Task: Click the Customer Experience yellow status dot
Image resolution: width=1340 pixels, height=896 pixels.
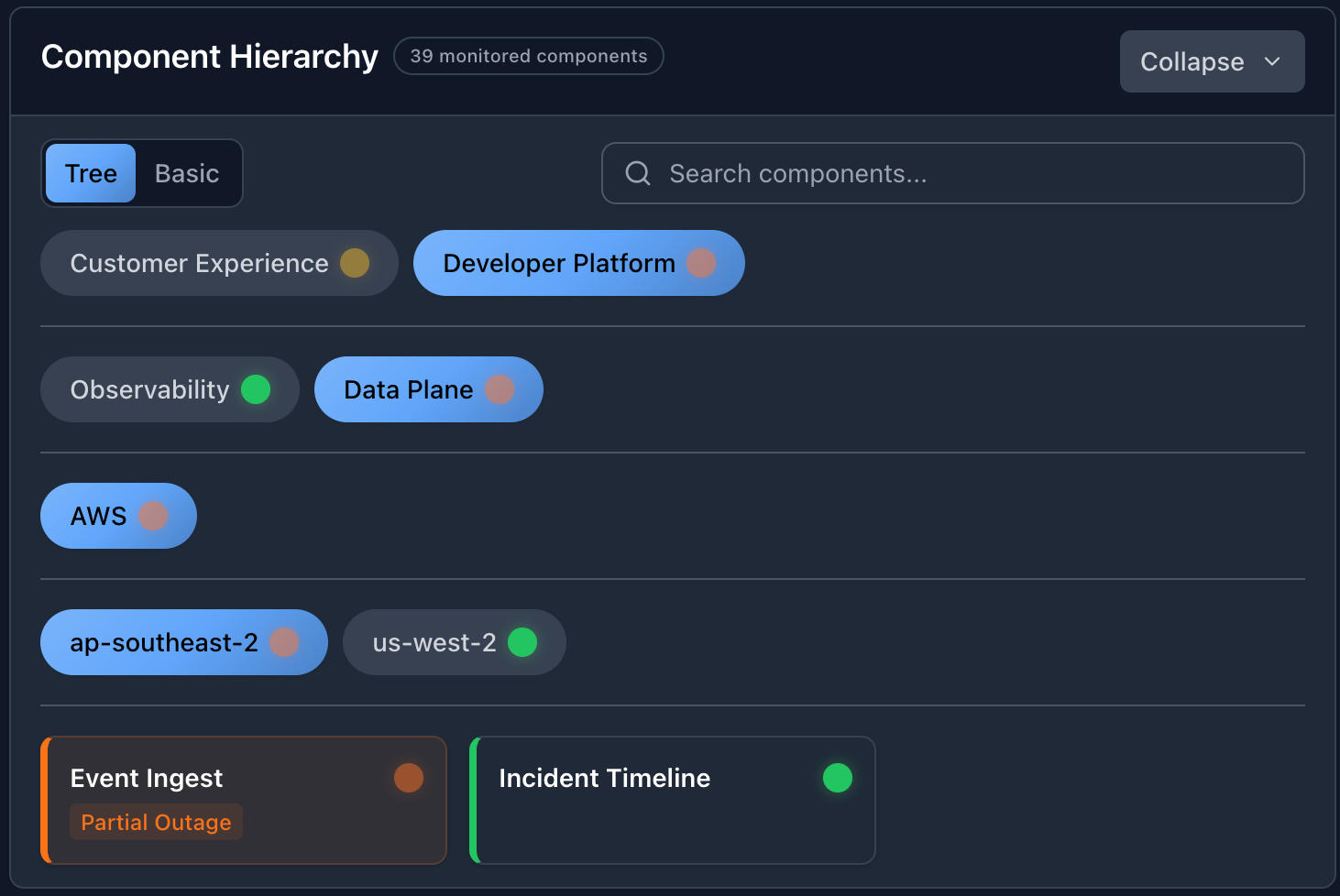Action: [355, 263]
